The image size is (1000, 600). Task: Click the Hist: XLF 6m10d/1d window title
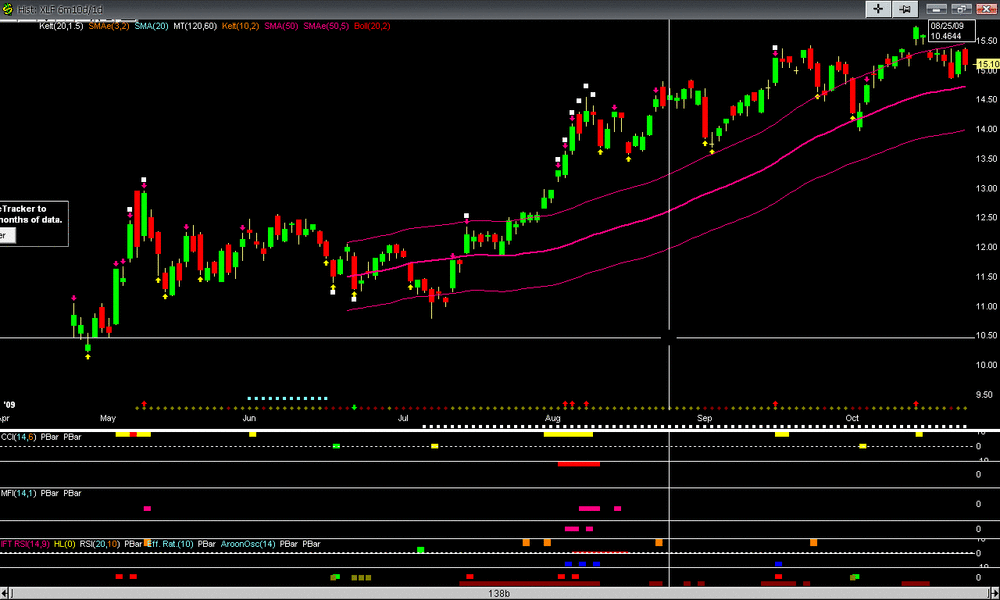[x=59, y=10]
